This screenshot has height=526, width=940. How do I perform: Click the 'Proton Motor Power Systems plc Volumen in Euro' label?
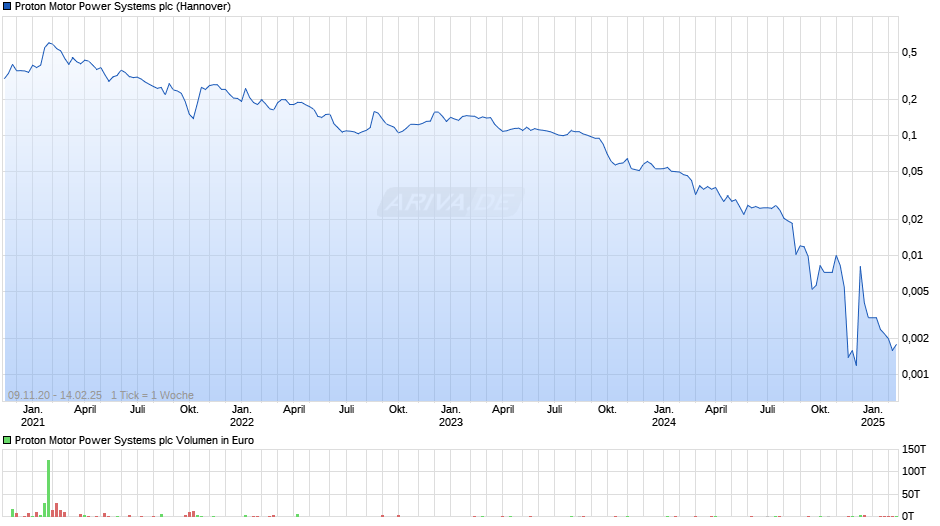tap(134, 440)
